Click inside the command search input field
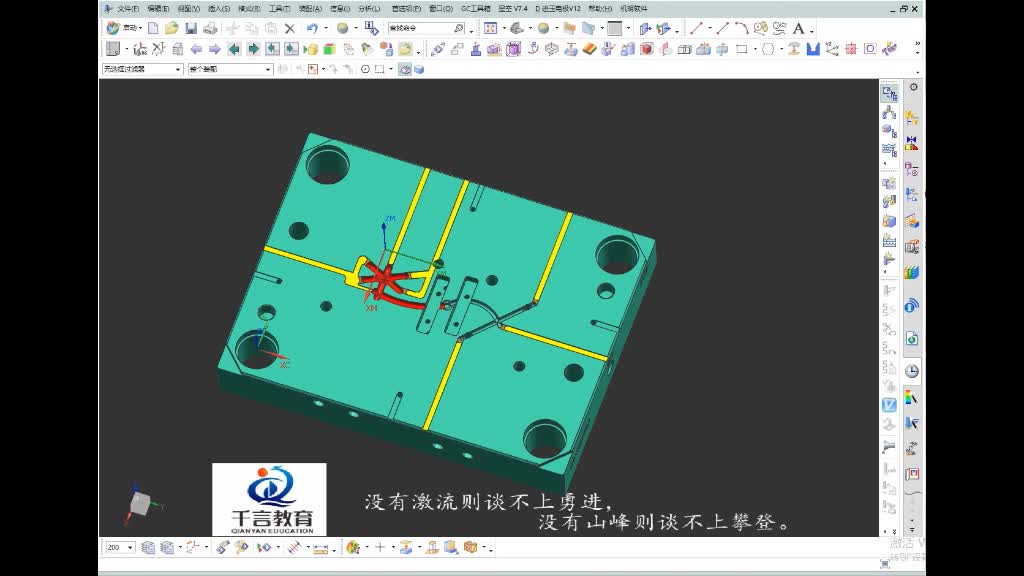The image size is (1024, 576). point(420,26)
